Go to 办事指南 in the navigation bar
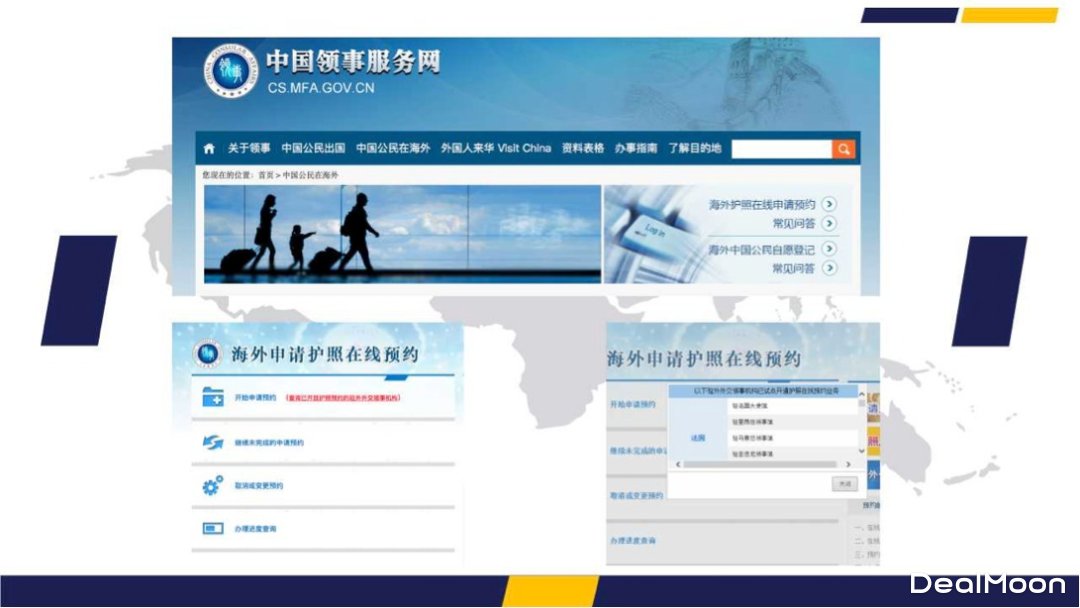 pos(636,149)
